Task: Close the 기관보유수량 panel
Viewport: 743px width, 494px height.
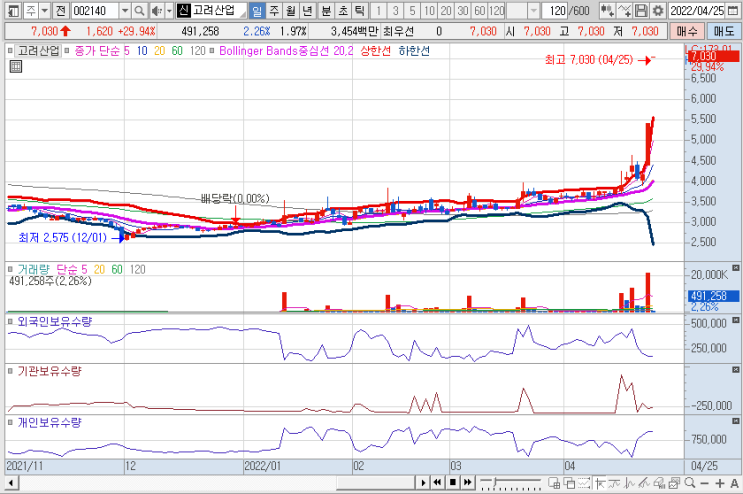Action: (x=735, y=369)
